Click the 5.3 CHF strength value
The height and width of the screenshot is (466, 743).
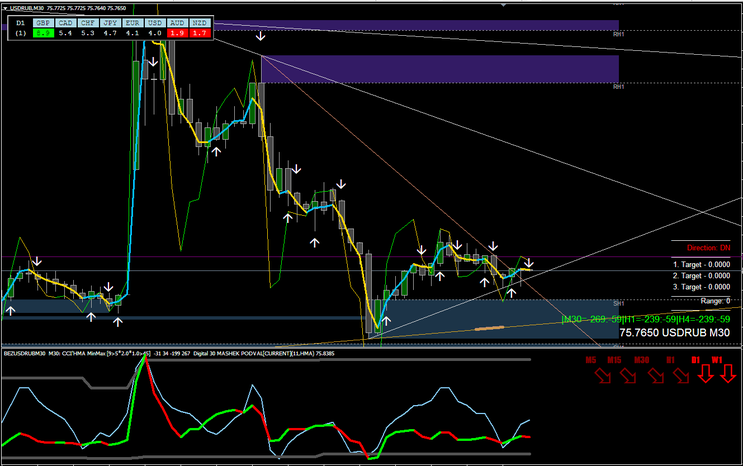point(88,33)
